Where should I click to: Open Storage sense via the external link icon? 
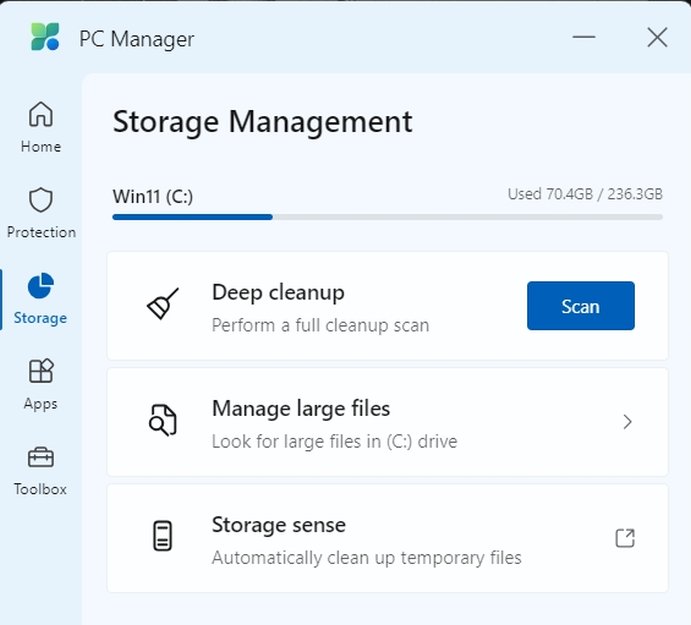point(625,538)
